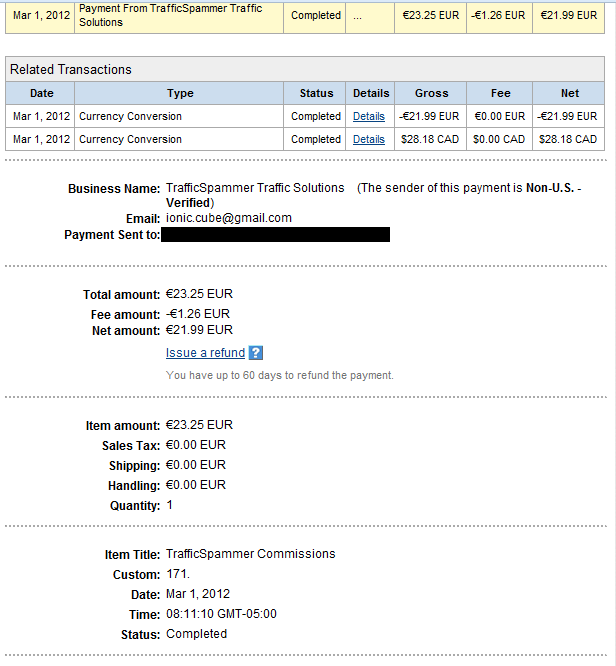This screenshot has width=616, height=666.
Task: Click the Fee amount value -€1.26 EUR
Action: (x=198, y=314)
